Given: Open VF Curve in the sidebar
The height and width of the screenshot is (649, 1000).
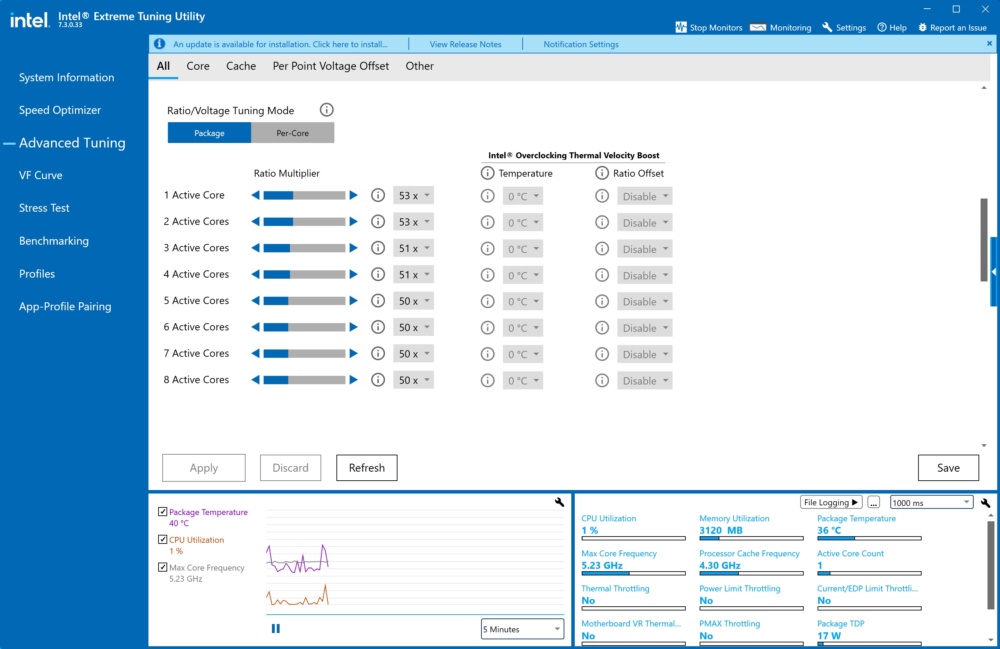Looking at the screenshot, I should click(x=41, y=175).
